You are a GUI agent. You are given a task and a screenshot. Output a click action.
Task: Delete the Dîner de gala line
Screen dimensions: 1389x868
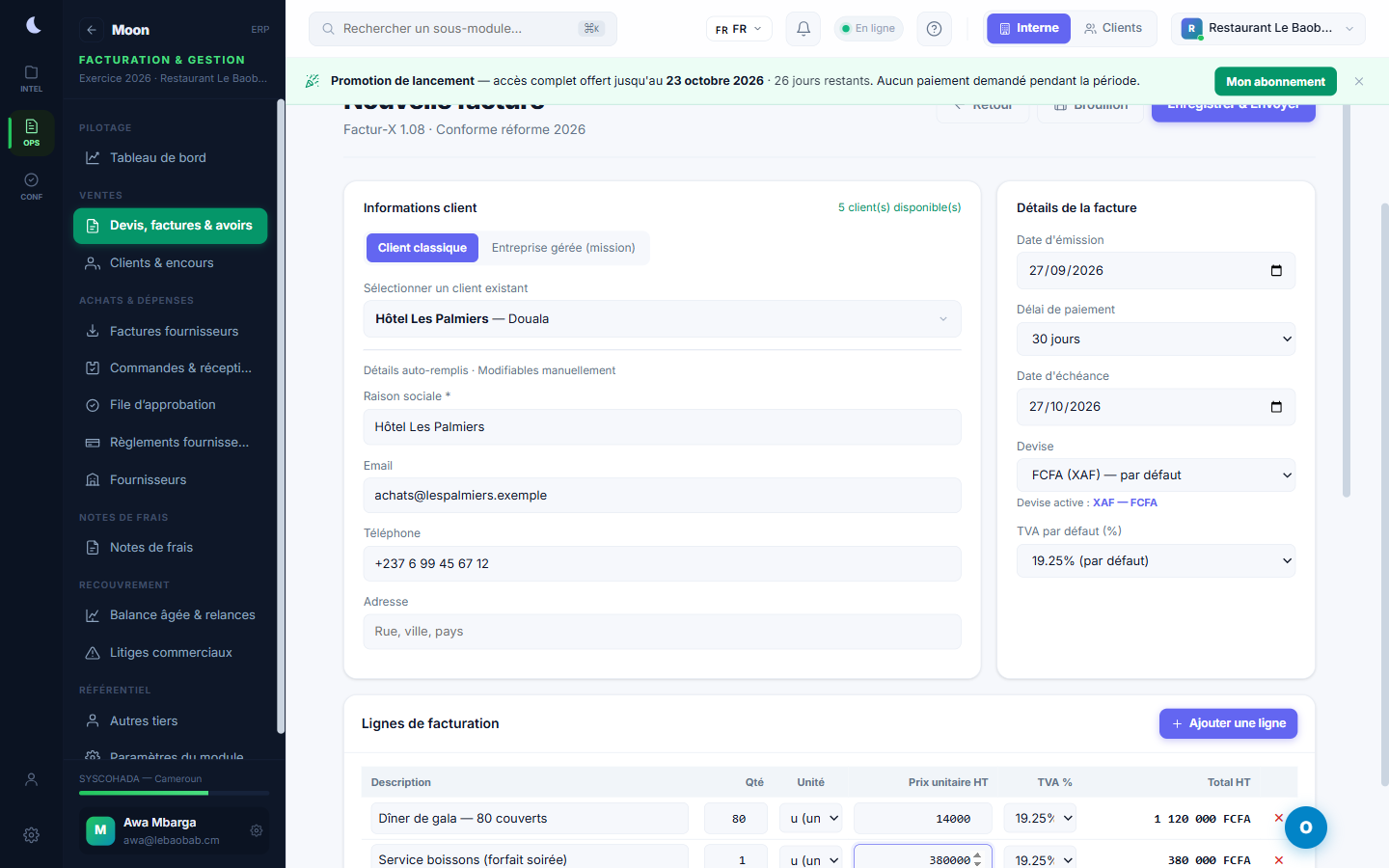coord(1279,818)
